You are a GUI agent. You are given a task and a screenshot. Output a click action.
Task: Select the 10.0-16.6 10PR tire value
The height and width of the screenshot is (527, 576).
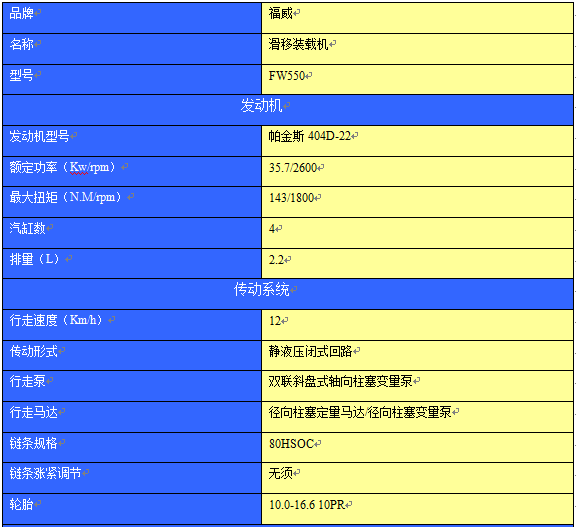tap(307, 505)
